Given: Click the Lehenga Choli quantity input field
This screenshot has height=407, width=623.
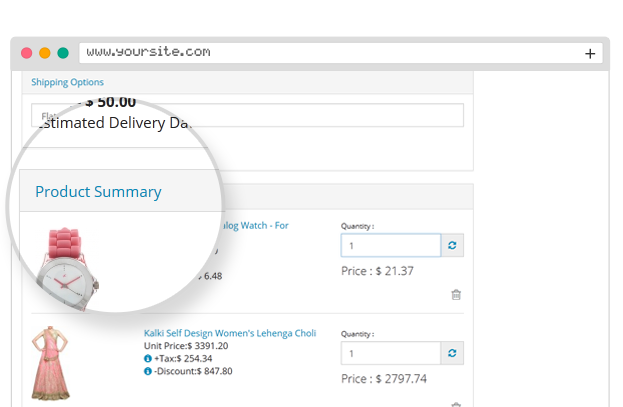Looking at the screenshot, I should pos(391,353).
